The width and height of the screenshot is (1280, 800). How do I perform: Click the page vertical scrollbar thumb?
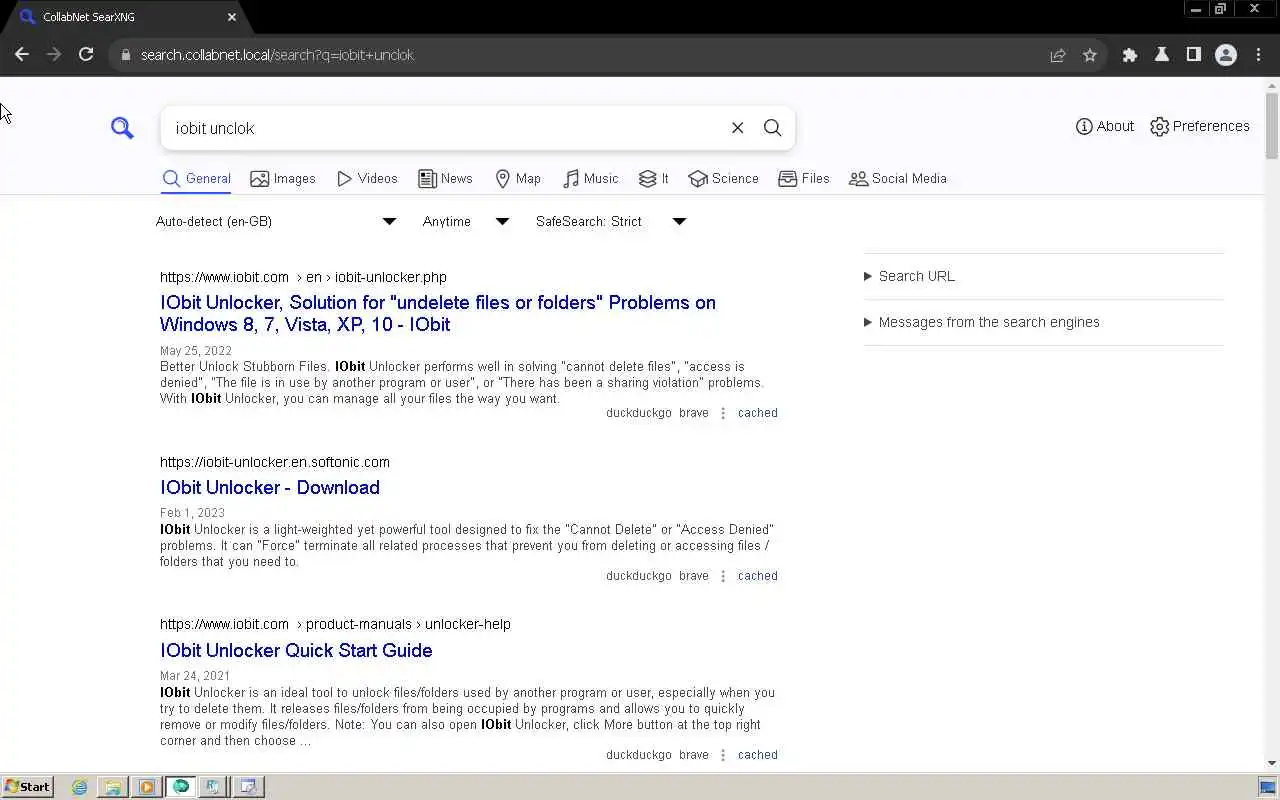(1272, 125)
